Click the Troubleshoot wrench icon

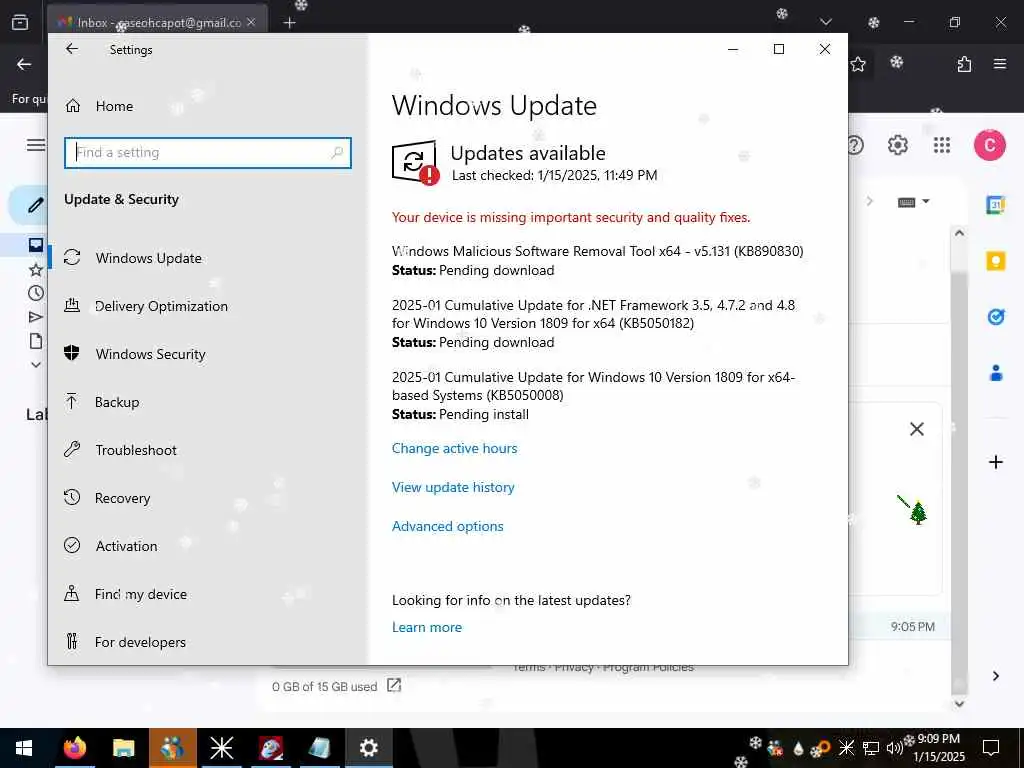[x=72, y=449]
